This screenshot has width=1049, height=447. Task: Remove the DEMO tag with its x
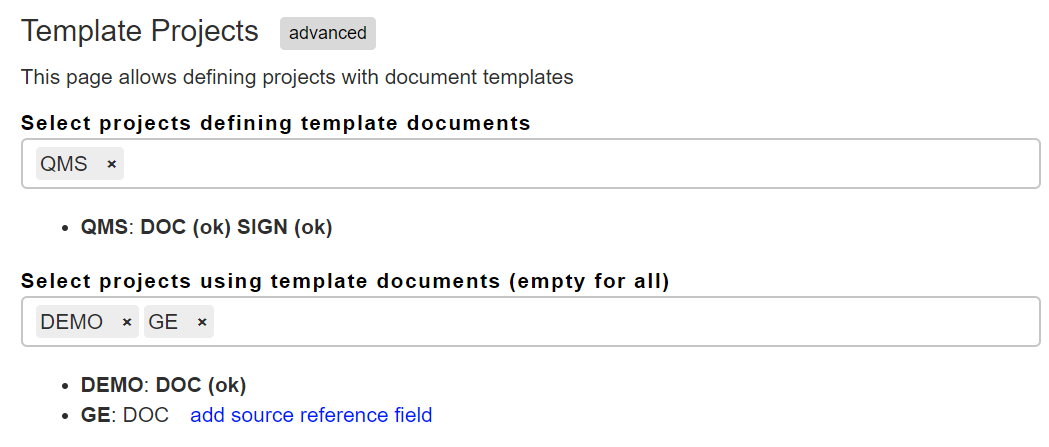(127, 323)
